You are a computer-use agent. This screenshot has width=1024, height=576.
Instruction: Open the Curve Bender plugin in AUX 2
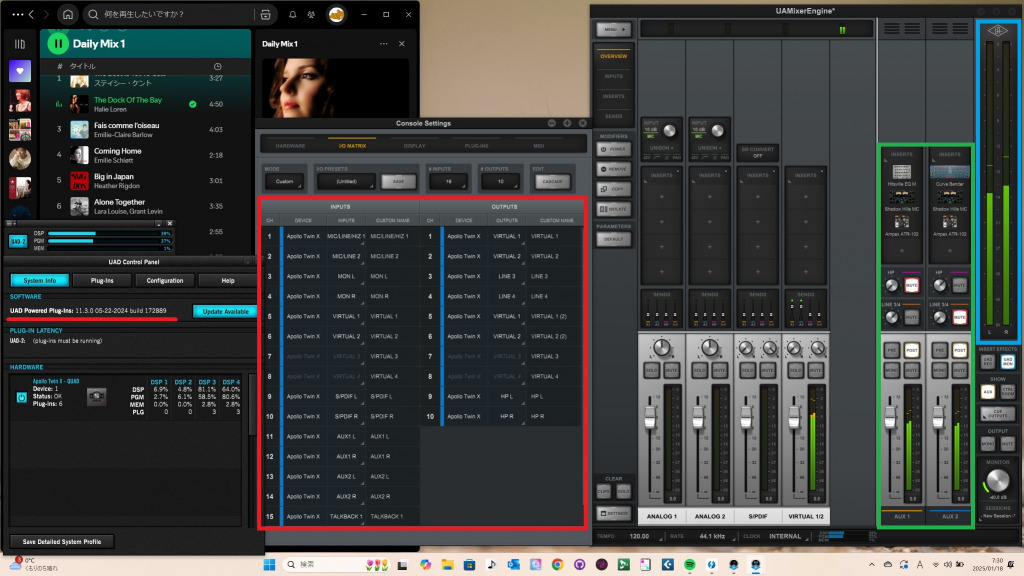pos(950,172)
